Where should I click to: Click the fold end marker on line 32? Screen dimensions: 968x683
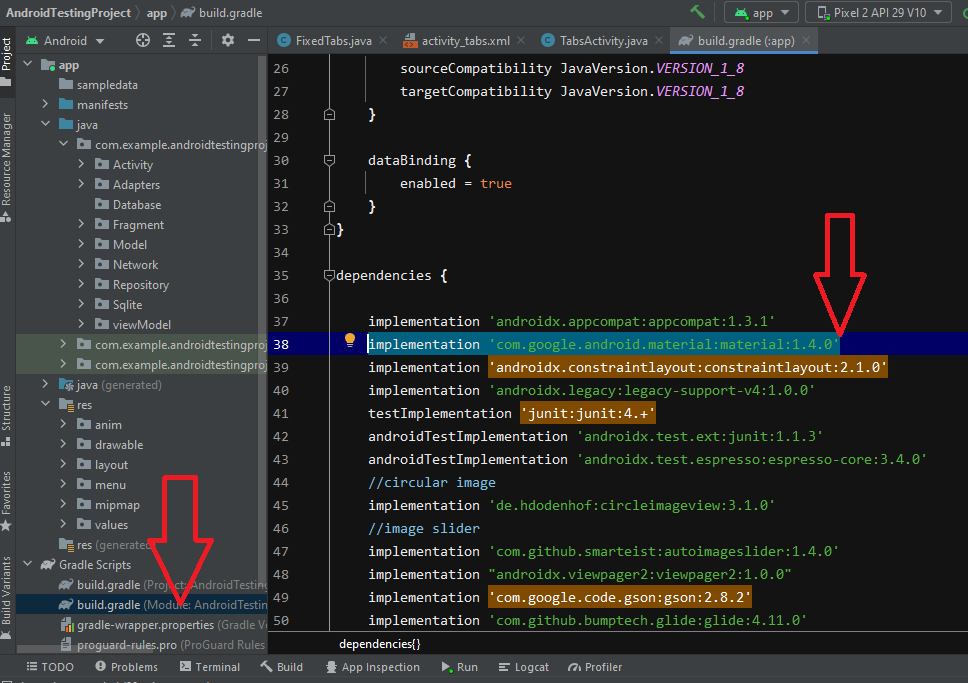tap(329, 206)
